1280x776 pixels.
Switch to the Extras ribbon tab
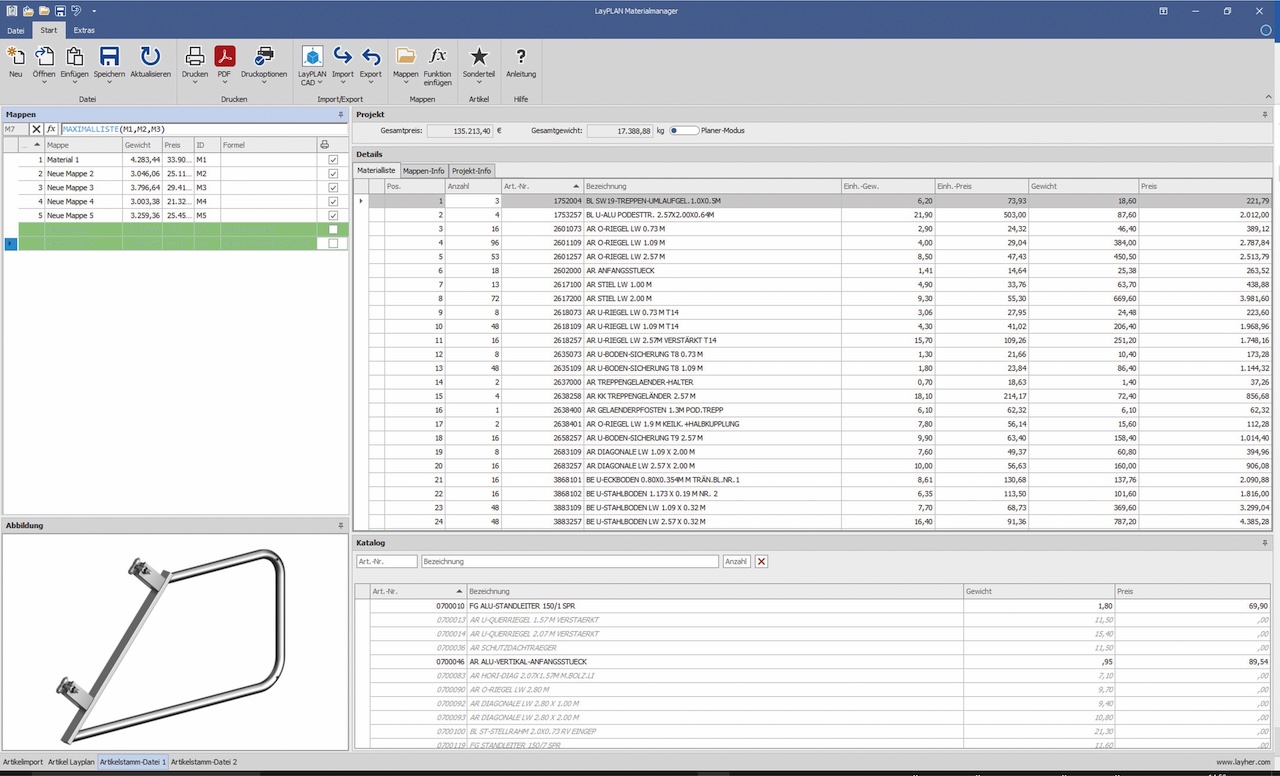coord(84,30)
